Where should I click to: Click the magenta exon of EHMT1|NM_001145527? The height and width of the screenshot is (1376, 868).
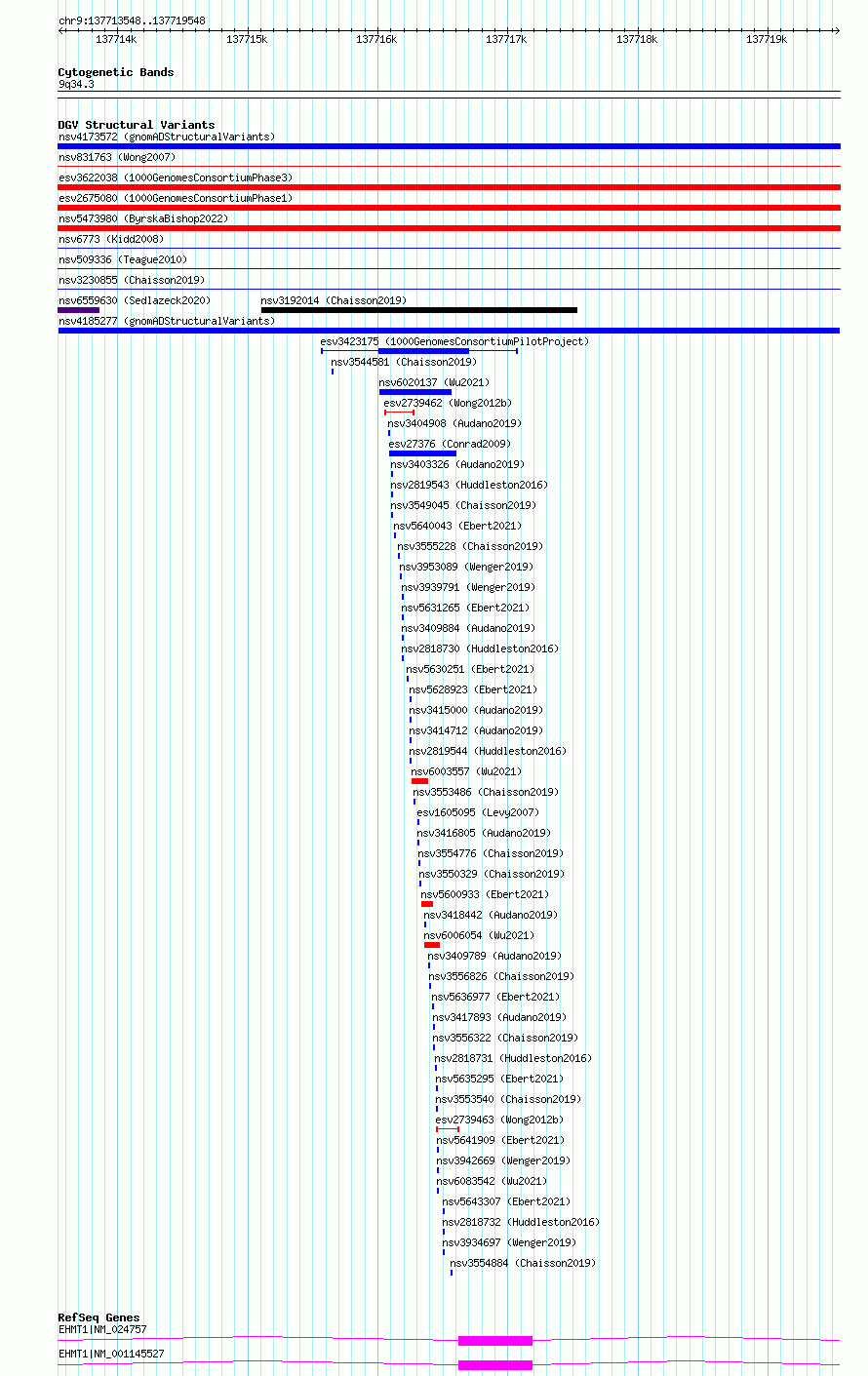(x=495, y=1365)
